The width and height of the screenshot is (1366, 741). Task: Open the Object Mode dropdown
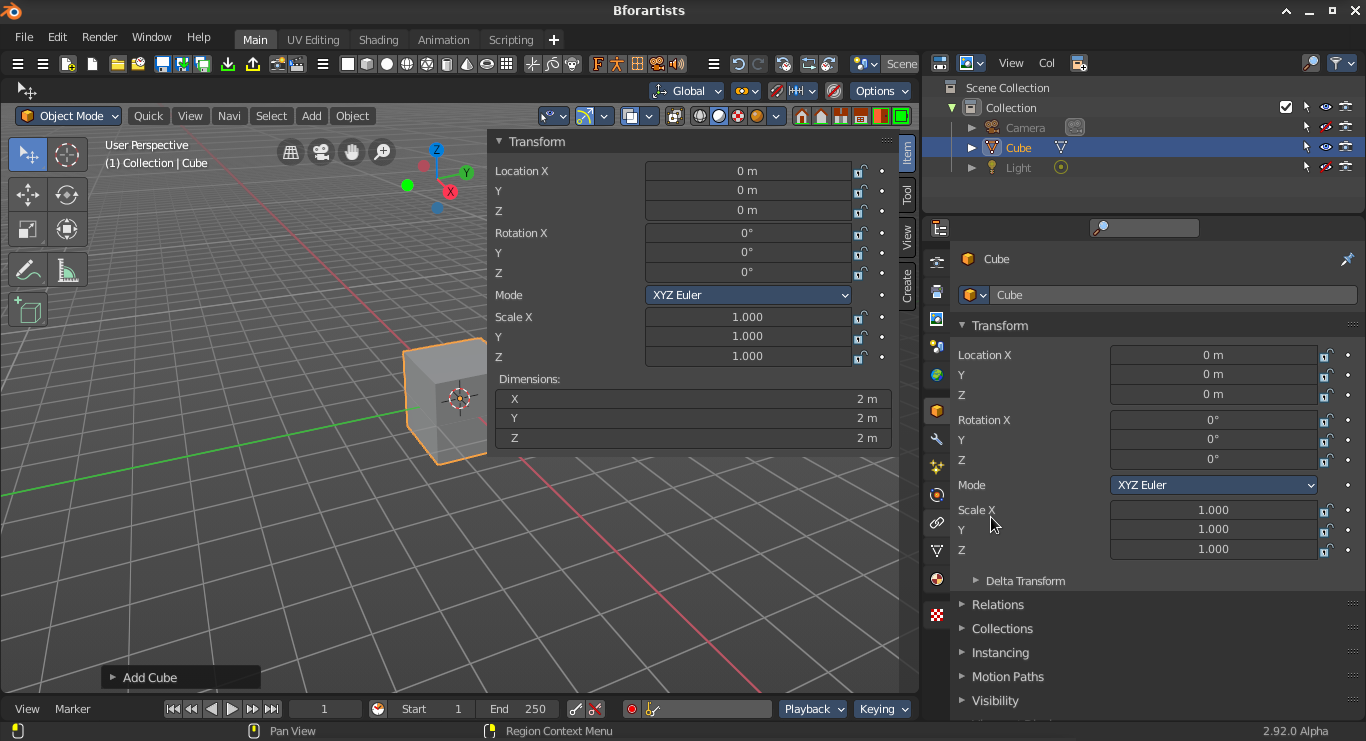click(69, 116)
